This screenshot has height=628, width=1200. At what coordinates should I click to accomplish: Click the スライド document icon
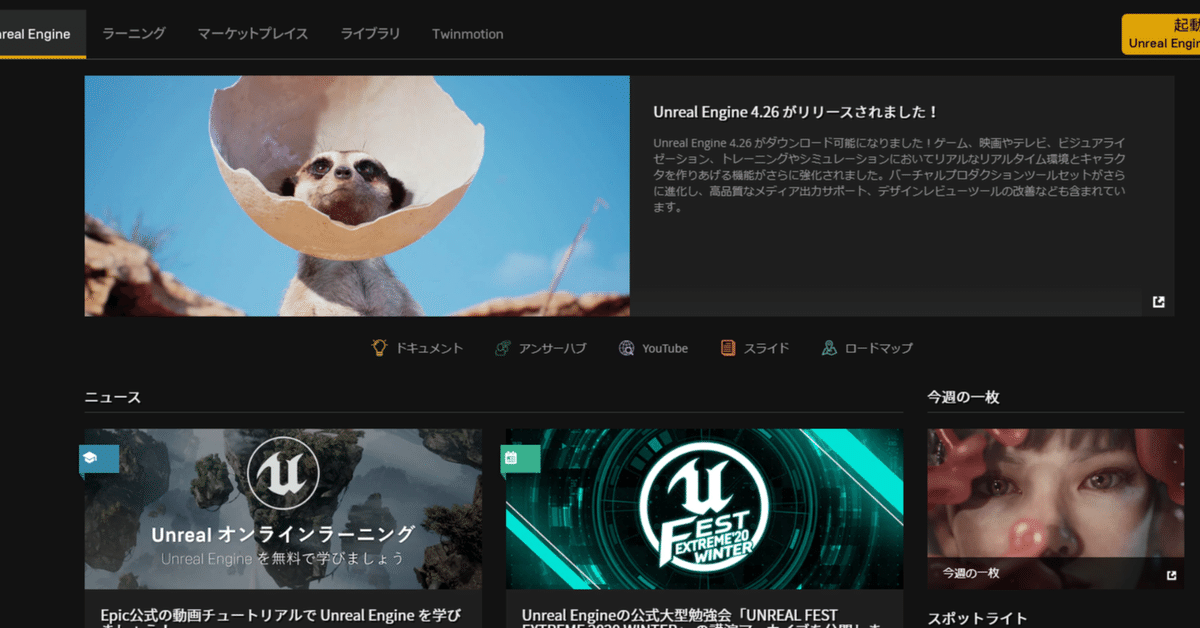728,348
